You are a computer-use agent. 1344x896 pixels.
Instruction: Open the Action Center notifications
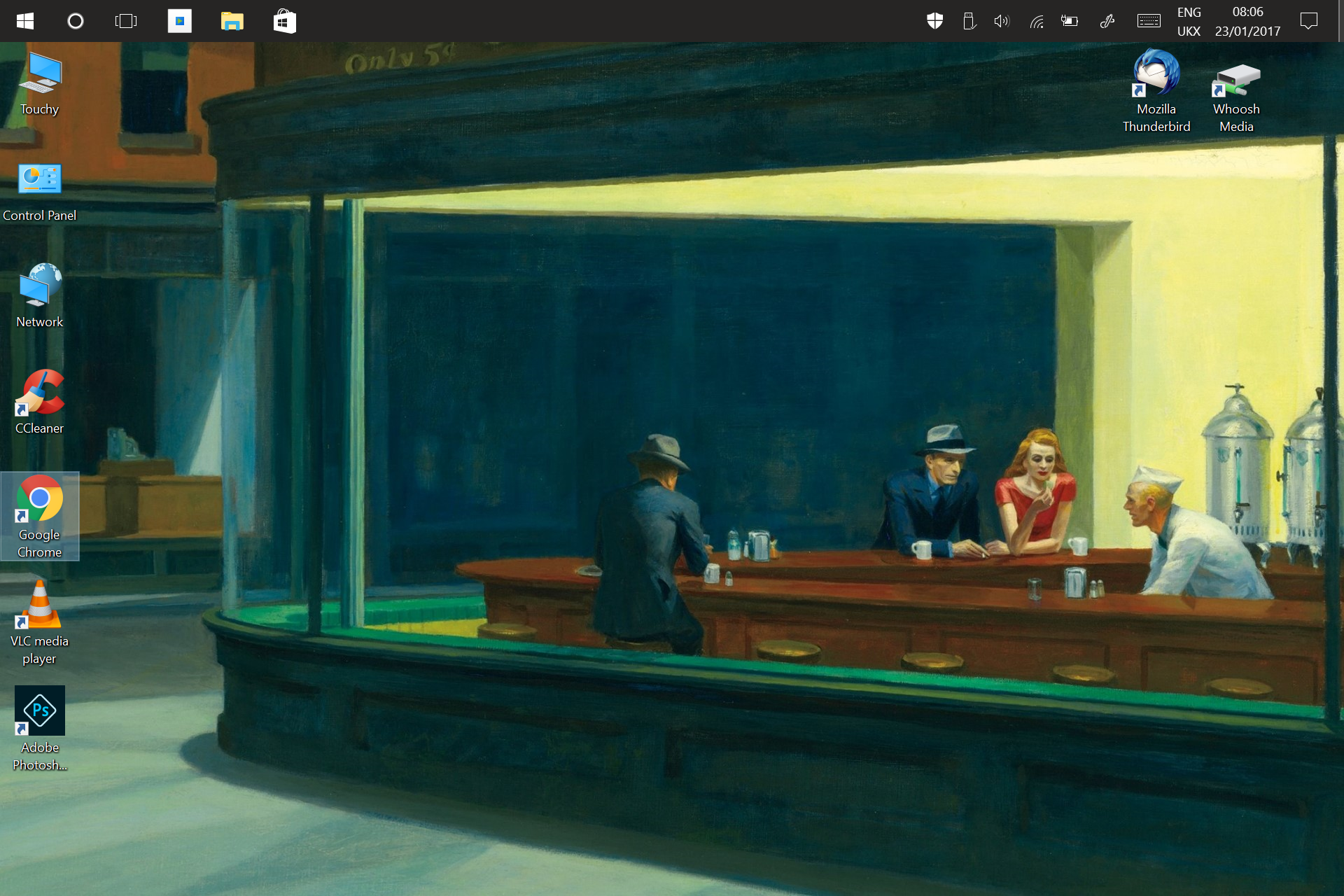[x=1308, y=21]
